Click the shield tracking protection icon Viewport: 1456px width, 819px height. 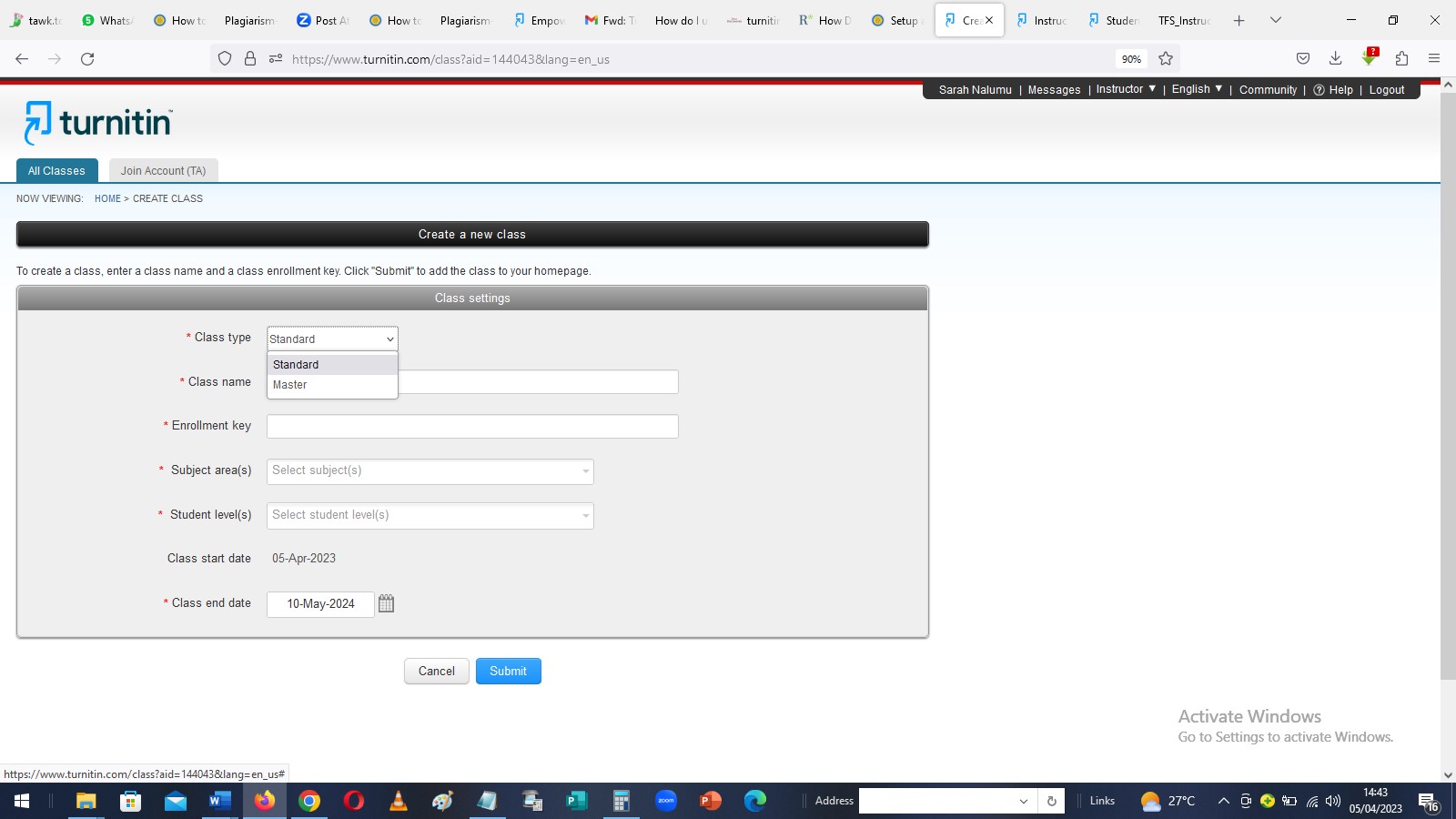point(225,59)
